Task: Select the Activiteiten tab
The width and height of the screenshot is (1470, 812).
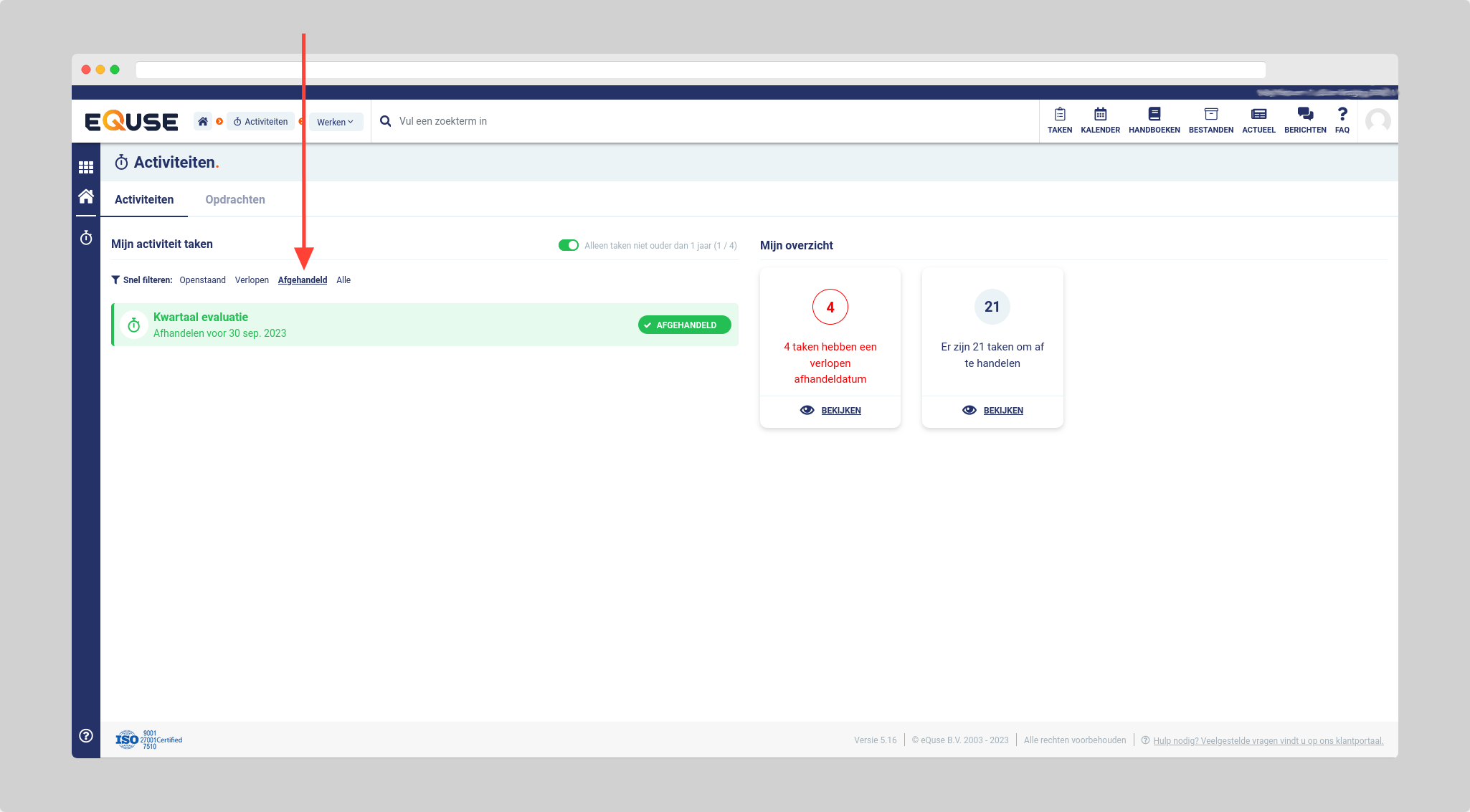Action: pyautogui.click(x=144, y=199)
